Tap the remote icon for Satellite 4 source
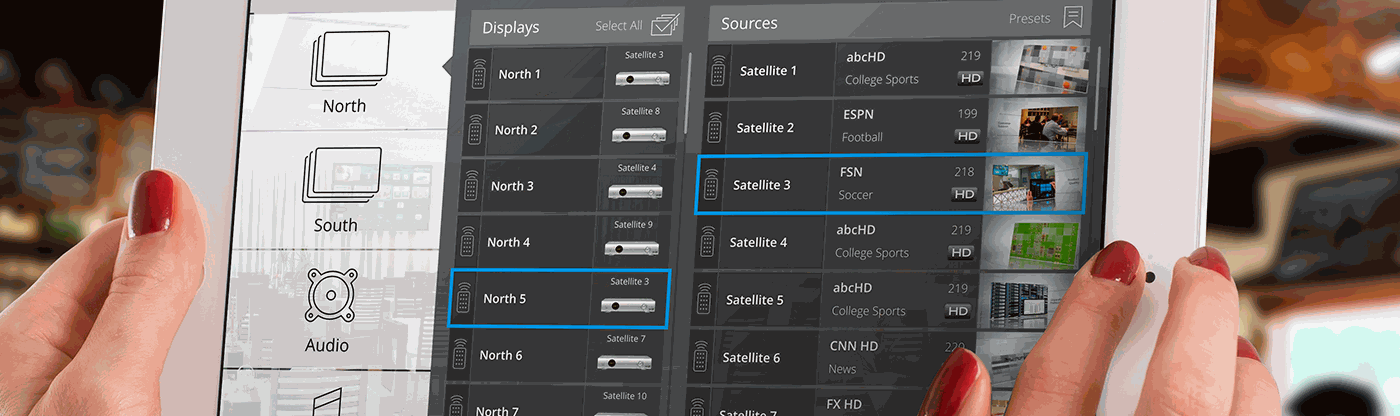Image resolution: width=1400 pixels, height=416 pixels. (707, 242)
